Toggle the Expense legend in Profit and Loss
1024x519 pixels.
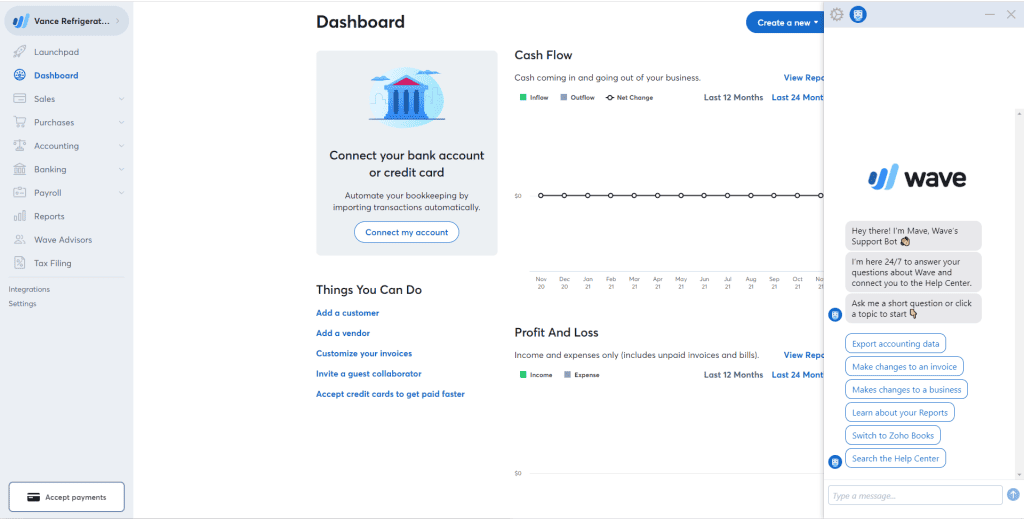[x=581, y=375]
